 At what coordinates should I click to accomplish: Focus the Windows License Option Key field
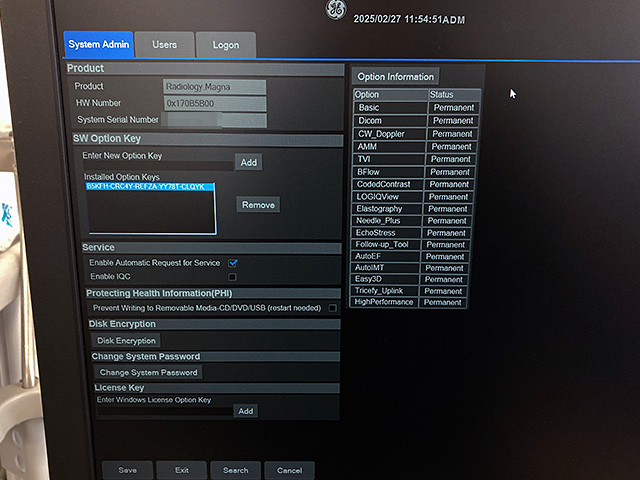pyautogui.click(x=165, y=411)
